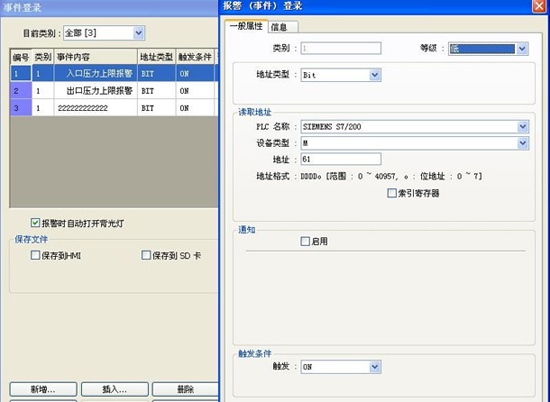Enable the 通知 启用 checkbox
The height and width of the screenshot is (402, 550).
tap(305, 241)
